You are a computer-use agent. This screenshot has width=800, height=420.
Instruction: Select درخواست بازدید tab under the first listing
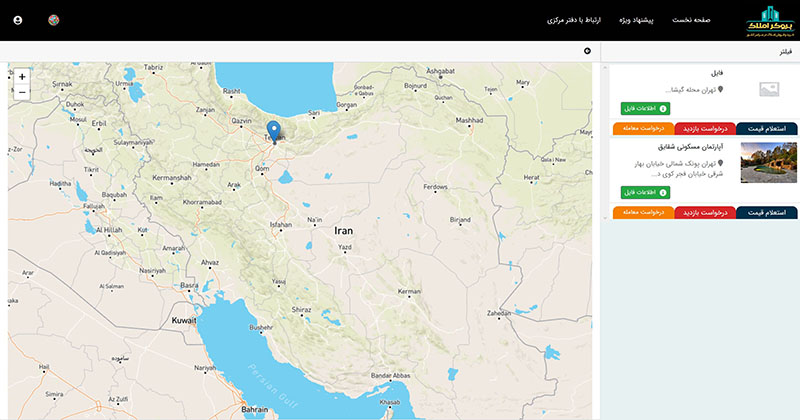coord(705,128)
